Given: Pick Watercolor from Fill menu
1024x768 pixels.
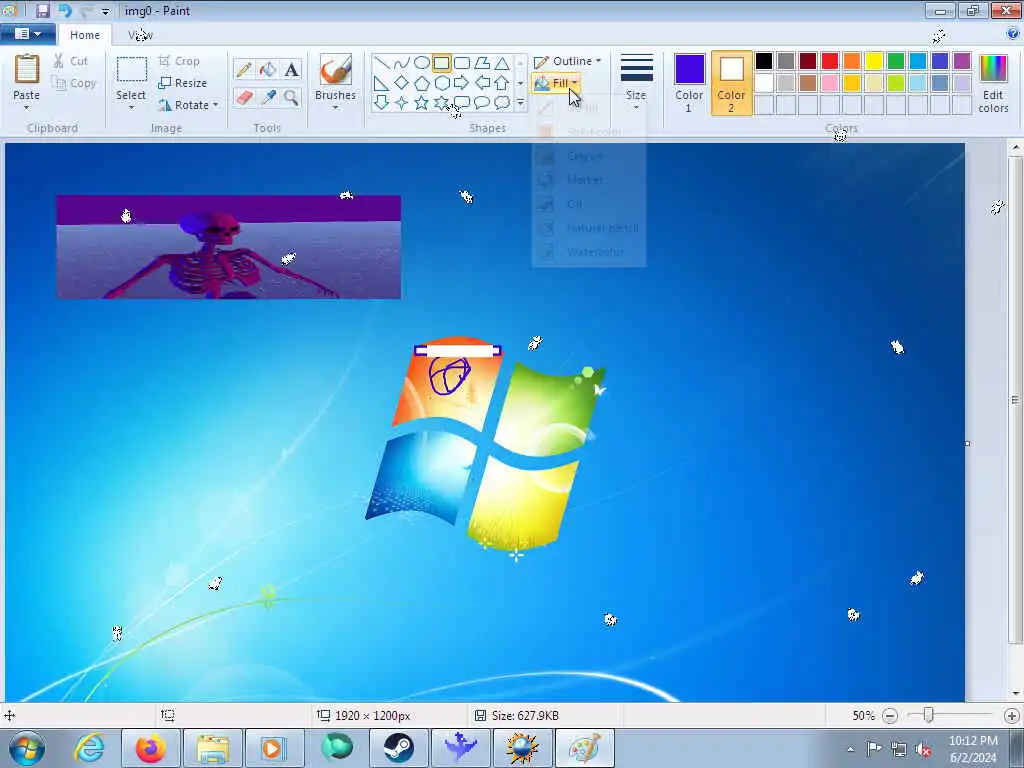Looking at the screenshot, I should click(x=588, y=252).
